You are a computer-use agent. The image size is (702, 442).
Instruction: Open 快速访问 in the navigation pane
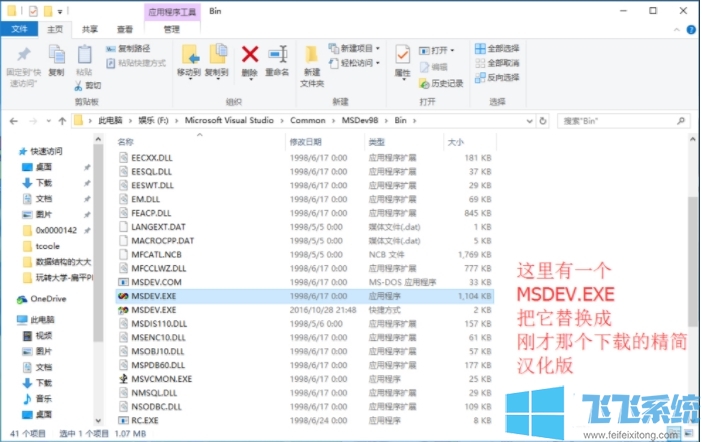[40, 151]
